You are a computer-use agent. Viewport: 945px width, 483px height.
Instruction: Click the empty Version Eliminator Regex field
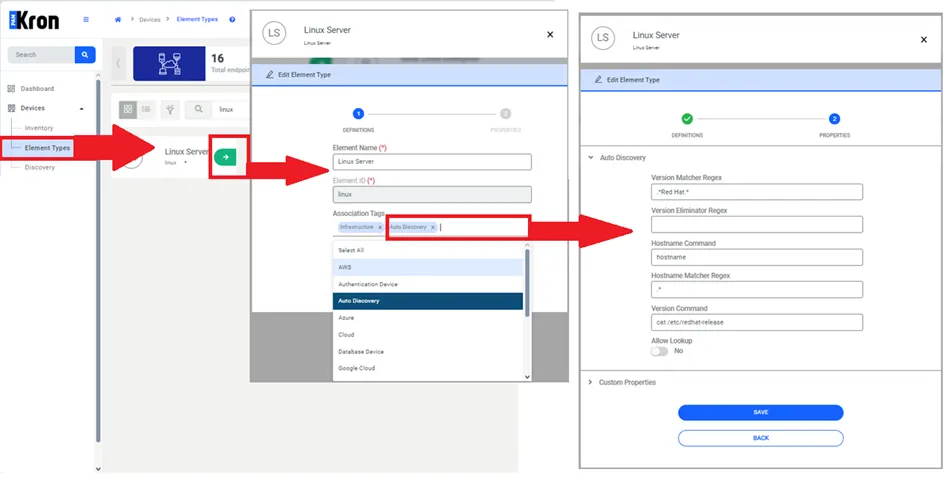coord(757,224)
